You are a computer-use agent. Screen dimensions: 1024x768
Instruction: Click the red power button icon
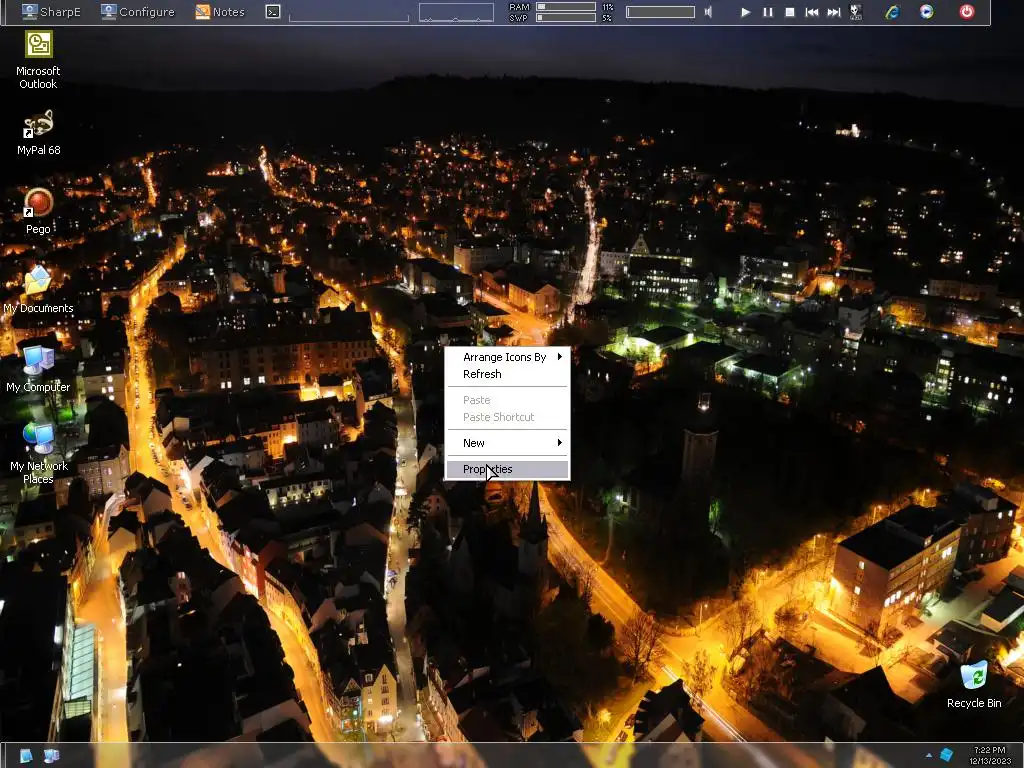(x=966, y=12)
